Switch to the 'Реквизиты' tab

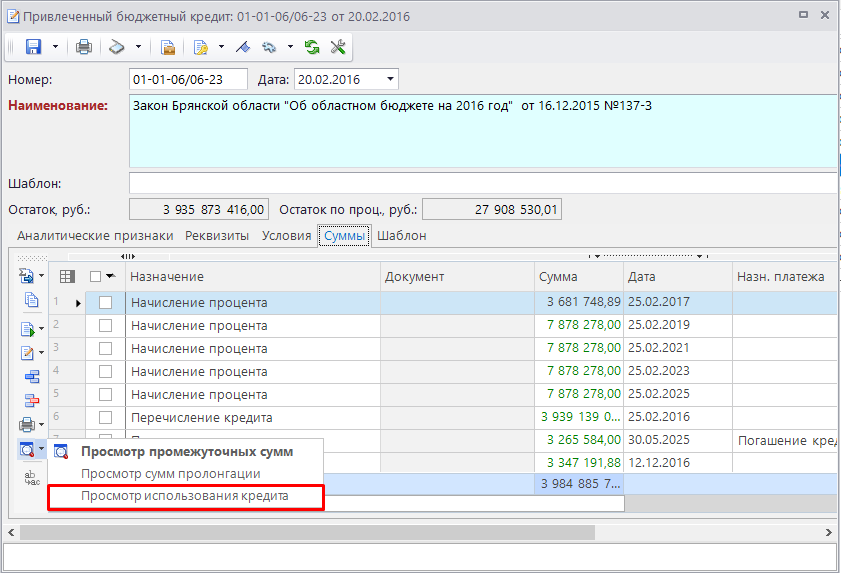216,236
